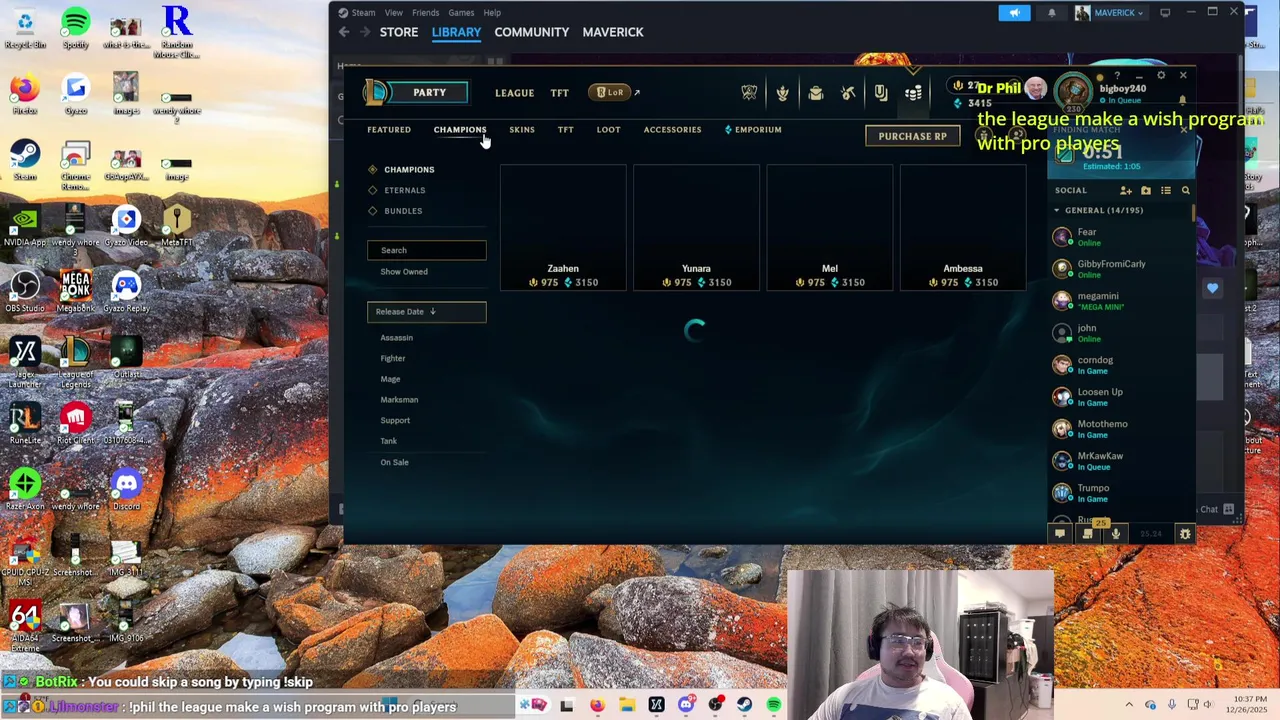Open the Your Shop icon in top bar
Image resolution: width=1280 pixels, height=720 pixels.
click(881, 93)
